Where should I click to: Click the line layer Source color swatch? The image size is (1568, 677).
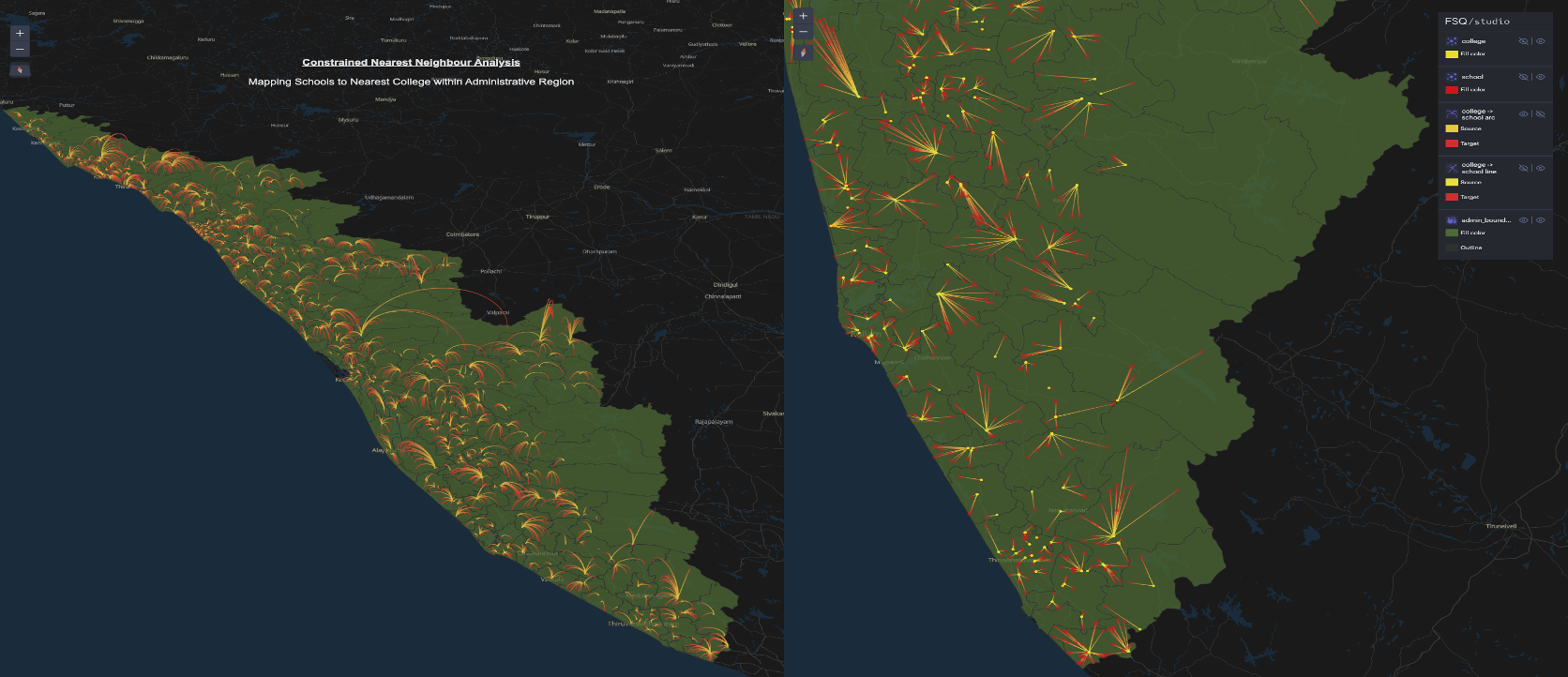(x=1452, y=182)
